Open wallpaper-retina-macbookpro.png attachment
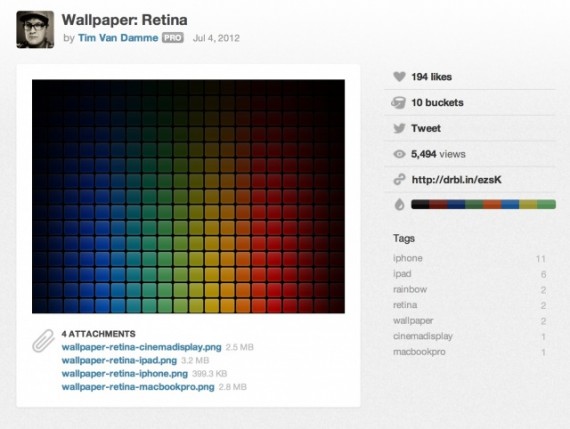The image size is (570, 429). pos(138,387)
